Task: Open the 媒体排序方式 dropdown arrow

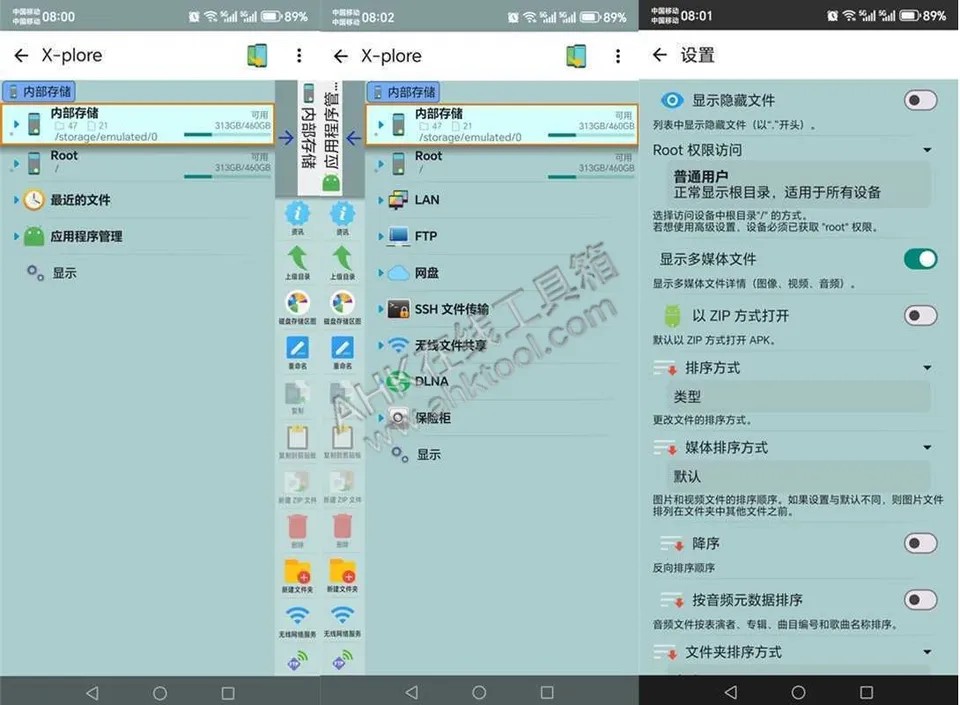Action: pyautogui.click(x=928, y=447)
